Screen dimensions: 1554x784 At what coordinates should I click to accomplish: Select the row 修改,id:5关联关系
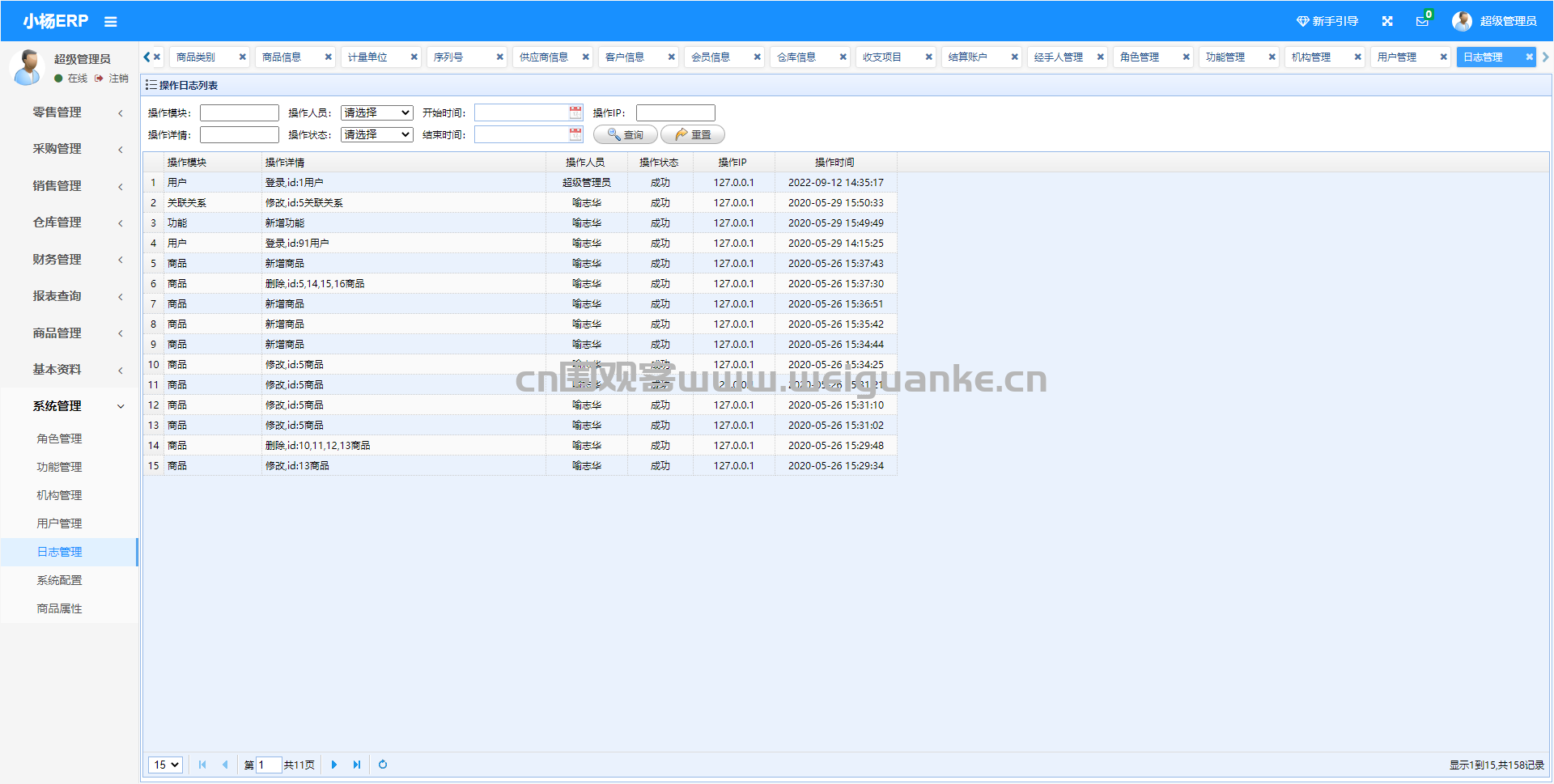point(520,203)
